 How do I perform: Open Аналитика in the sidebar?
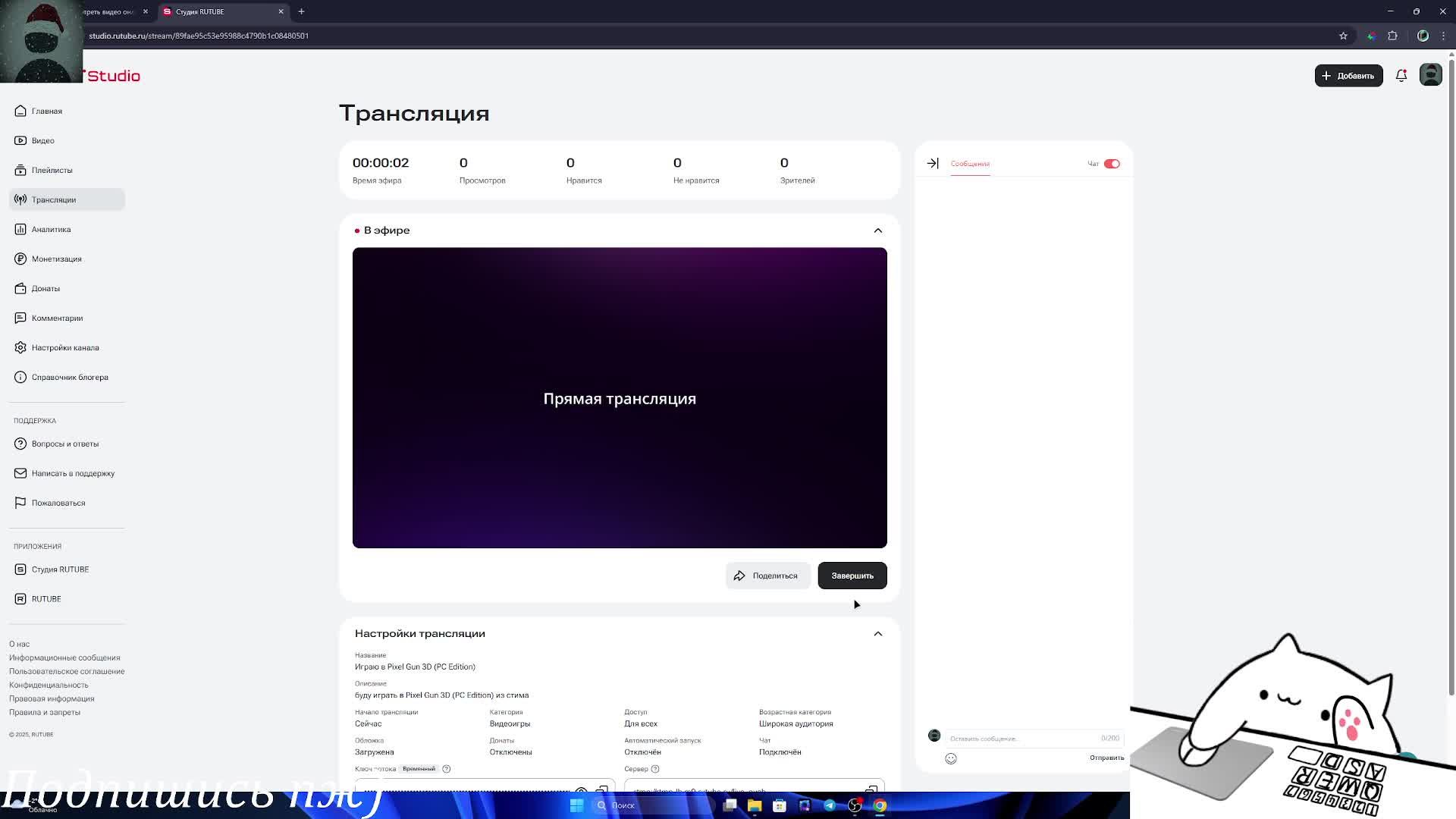tap(51, 229)
